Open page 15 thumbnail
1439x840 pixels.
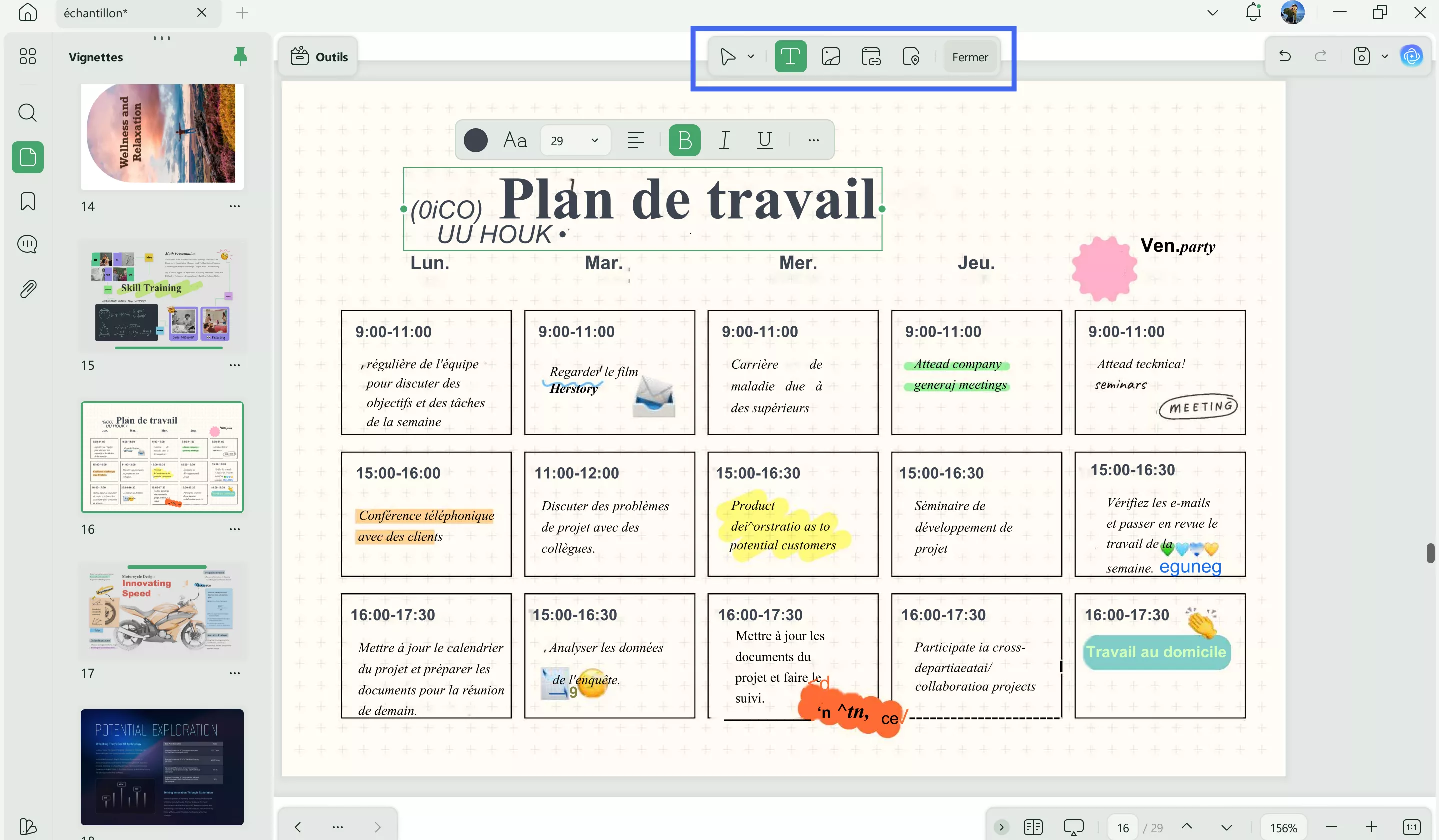coord(162,296)
